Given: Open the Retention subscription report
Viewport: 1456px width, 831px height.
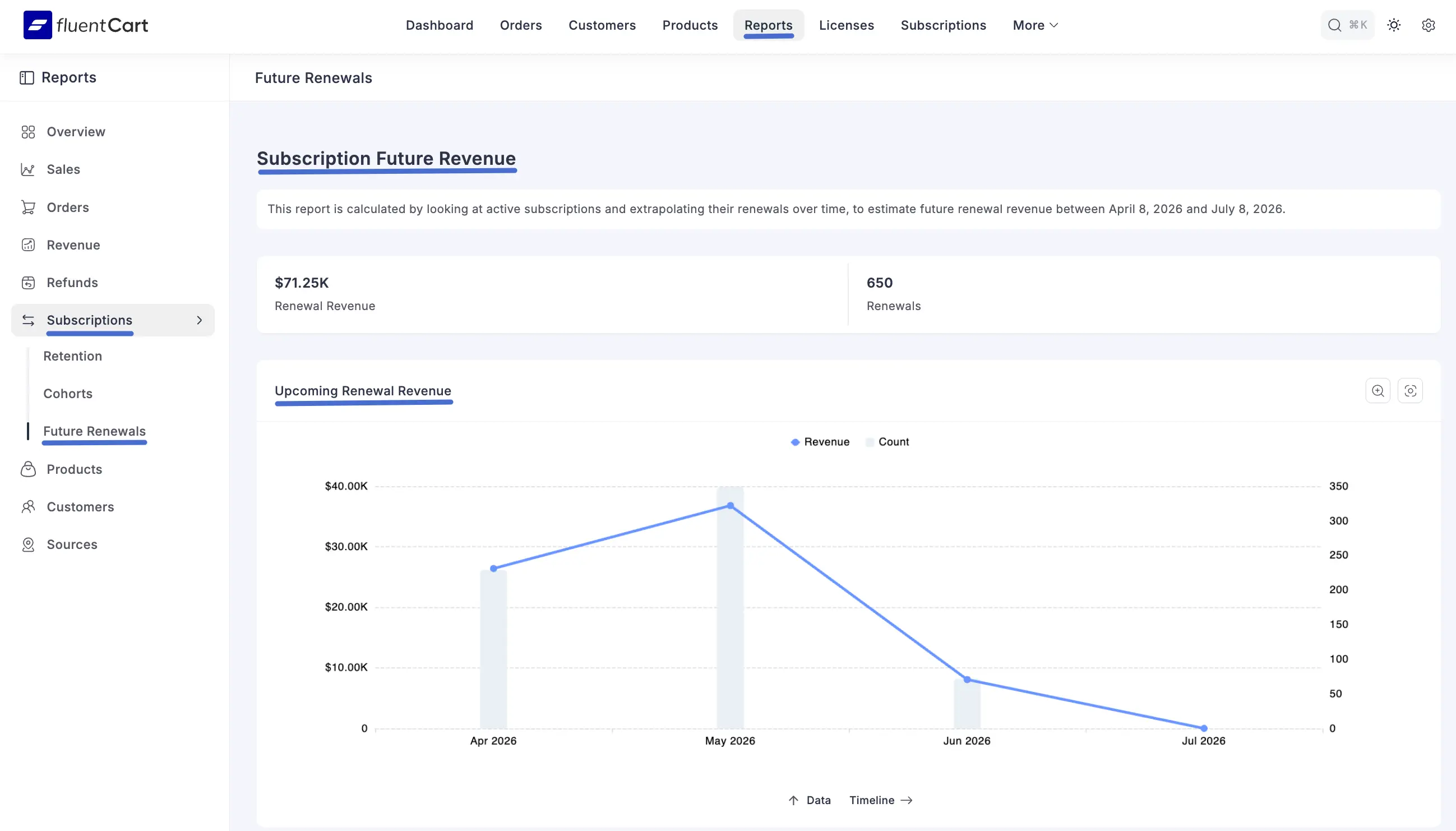Looking at the screenshot, I should click(72, 356).
